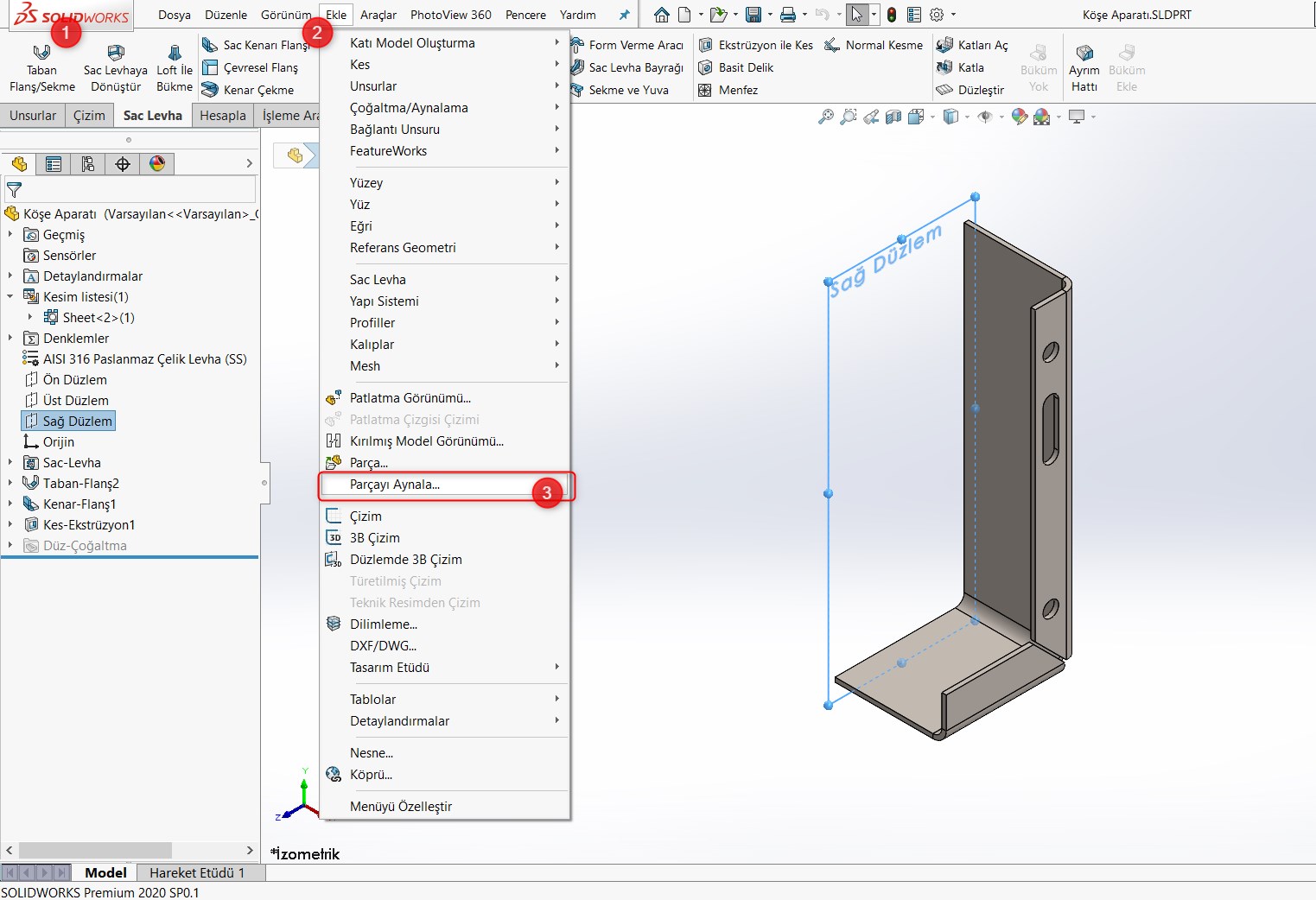Switch to the Hesapla tab
1316x900 pixels.
223,115
